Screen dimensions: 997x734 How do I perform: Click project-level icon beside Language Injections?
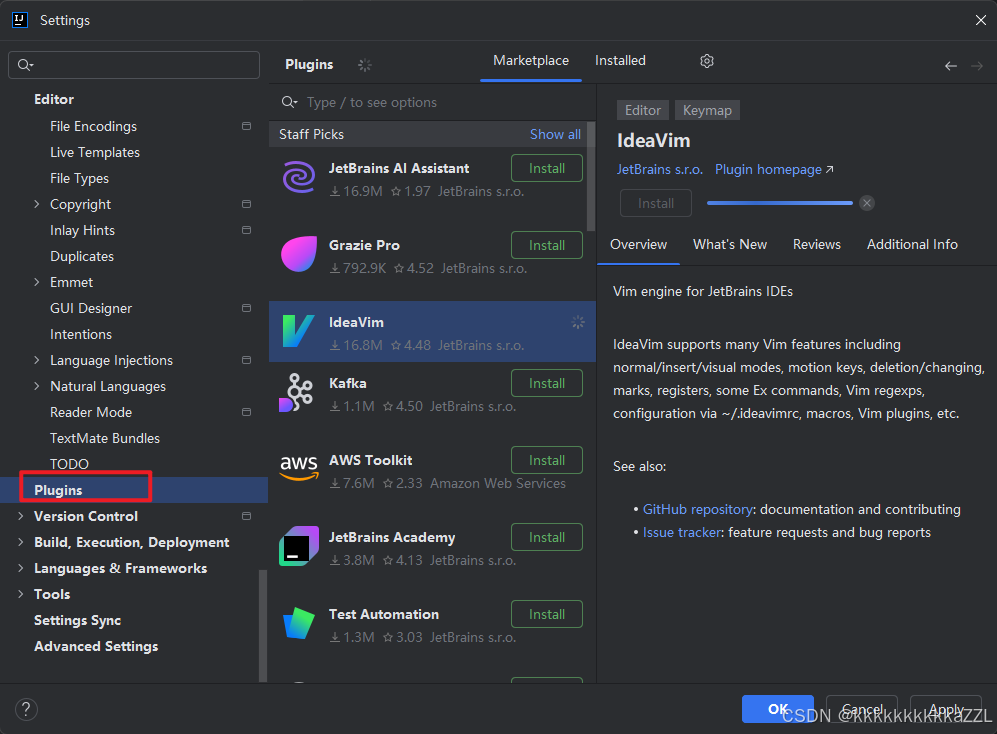(246, 360)
